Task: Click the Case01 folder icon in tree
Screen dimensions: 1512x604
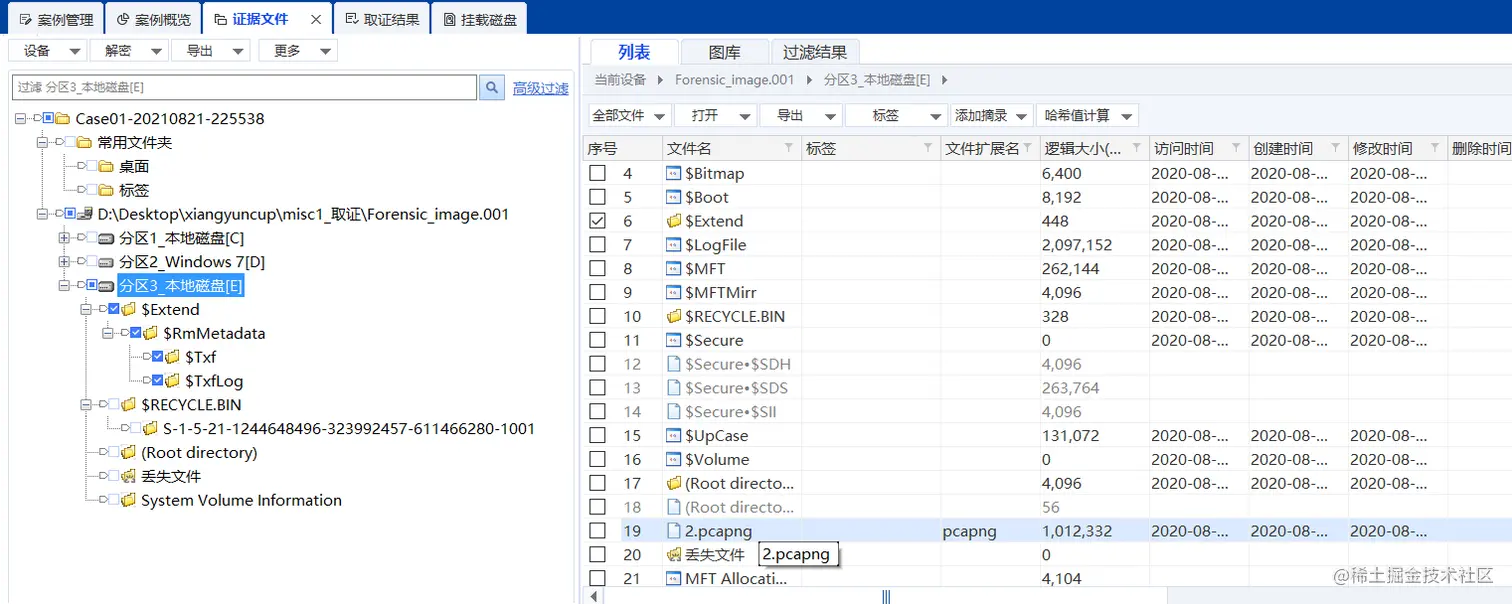Action: click(64, 119)
